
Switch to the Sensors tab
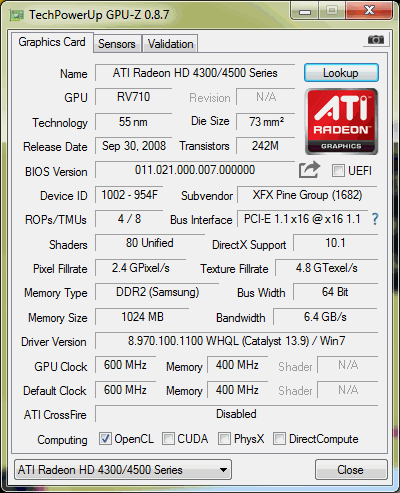pyautogui.click(x=117, y=44)
